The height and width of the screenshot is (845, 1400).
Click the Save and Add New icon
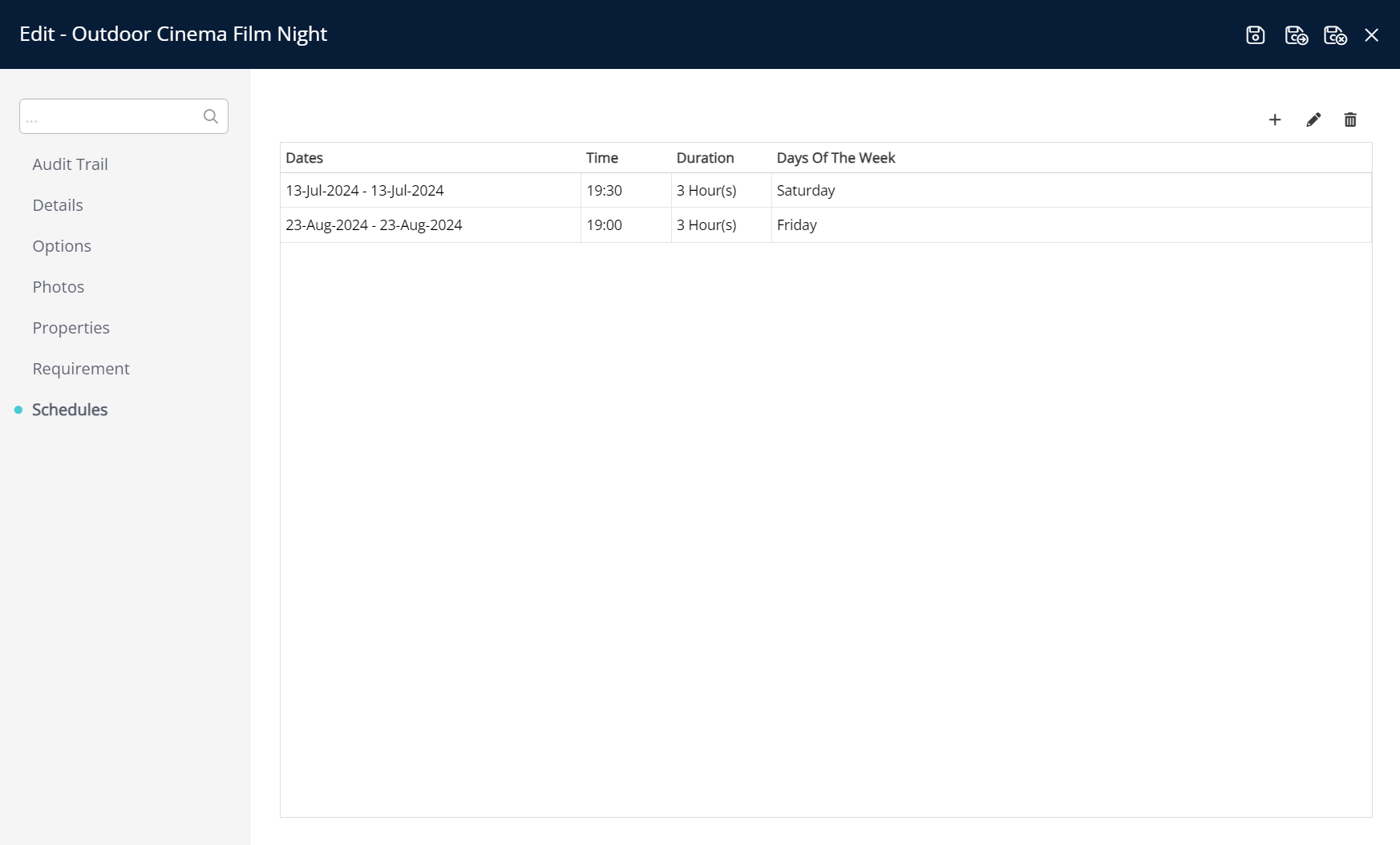point(1296,35)
